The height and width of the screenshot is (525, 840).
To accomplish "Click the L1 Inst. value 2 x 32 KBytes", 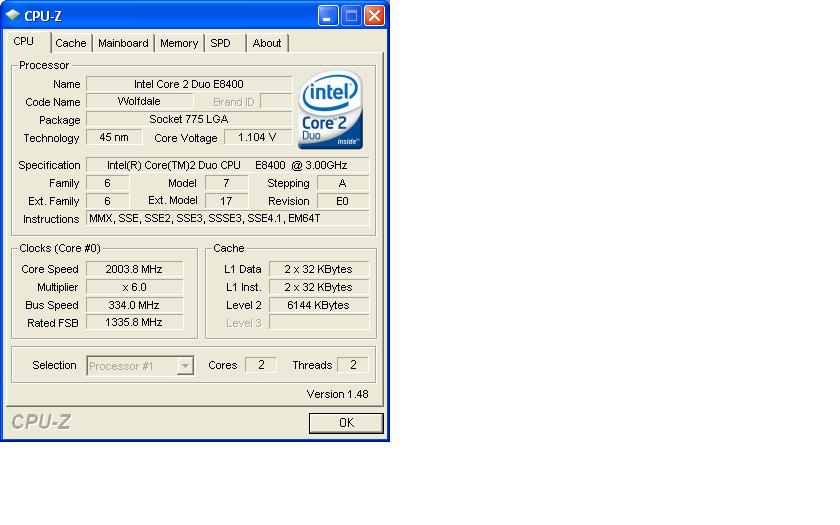I will tap(319, 287).
